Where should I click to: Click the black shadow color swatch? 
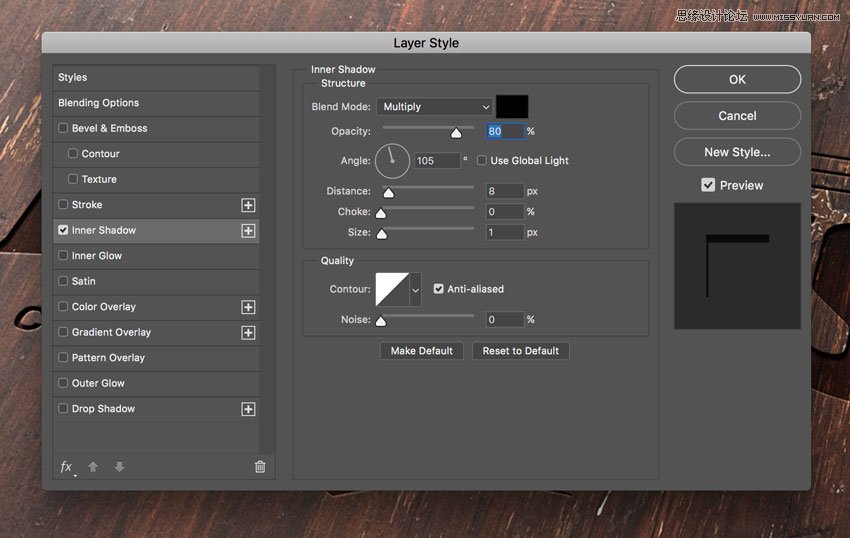click(x=512, y=107)
